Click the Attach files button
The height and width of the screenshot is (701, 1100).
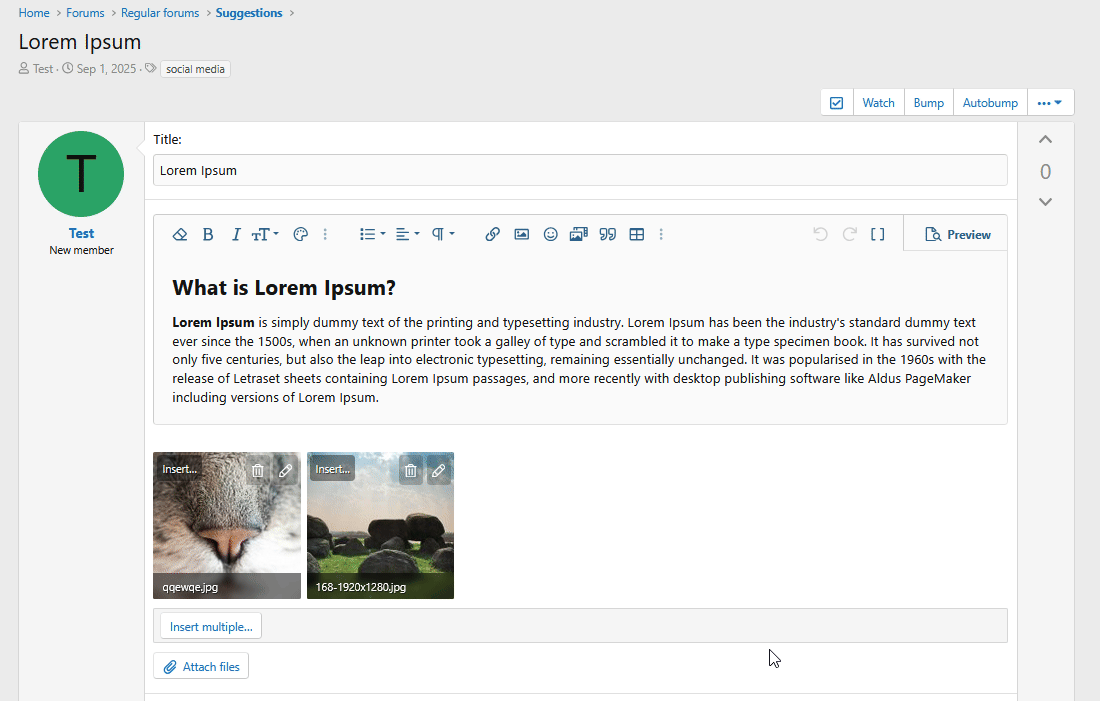[x=201, y=666]
